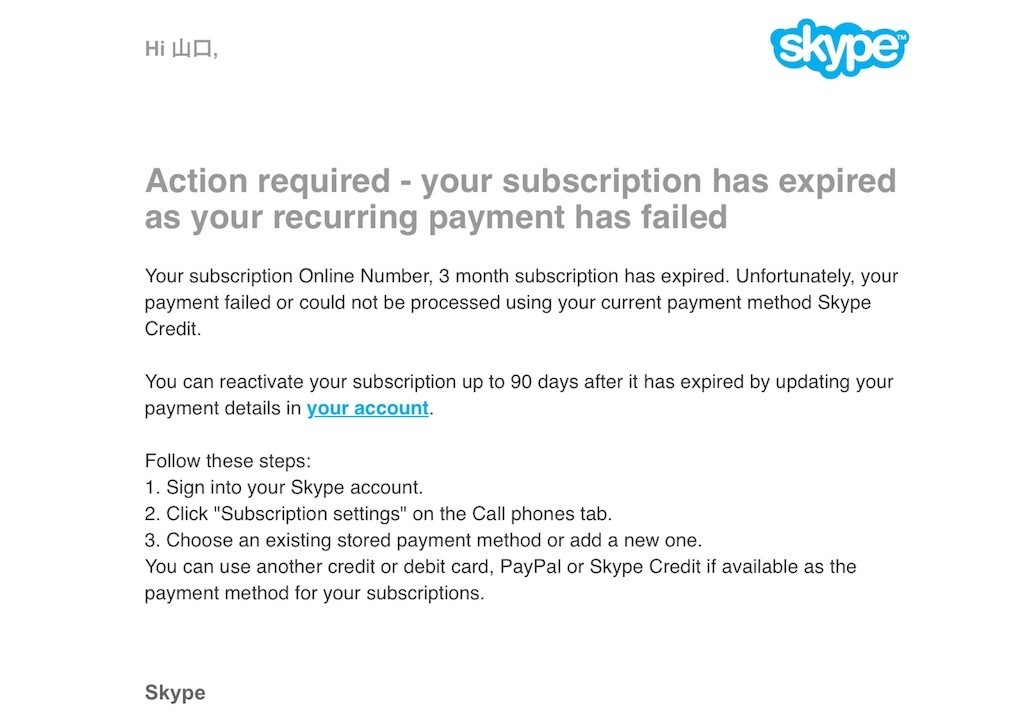The width and height of the screenshot is (1024, 719).
Task: Click the PayPal or Skype Credit sentence
Action: tap(500, 580)
